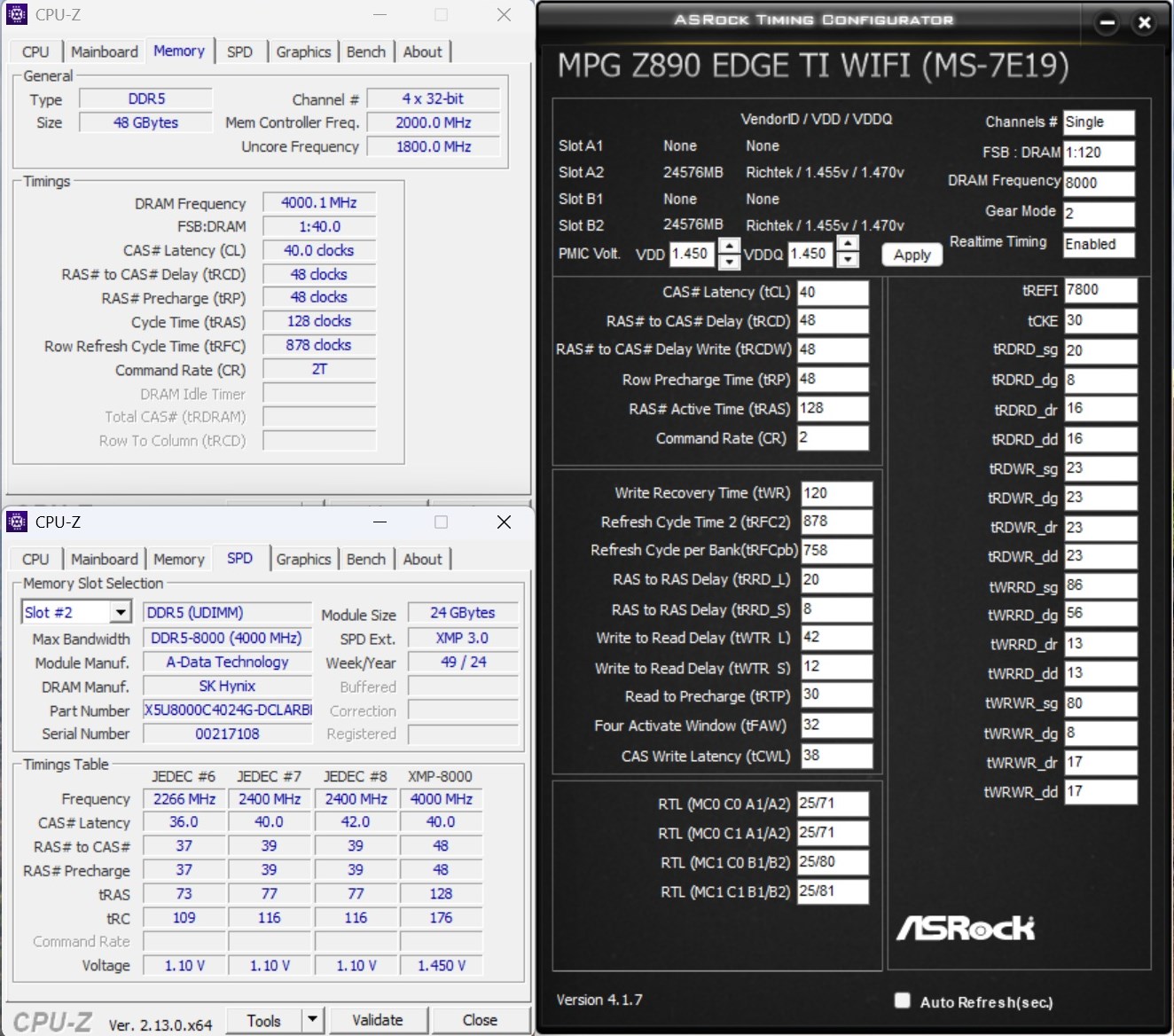
Task: Click the CPU-Z icon in top window title bar
Action: pyautogui.click(x=17, y=14)
